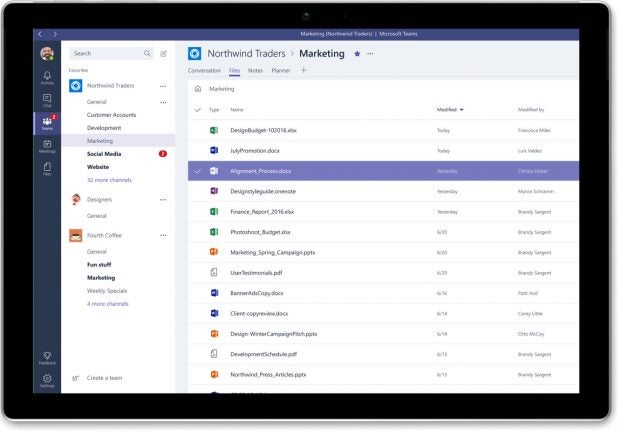Click the Designers team avatar
The width and height of the screenshot is (620, 436).
(76, 200)
